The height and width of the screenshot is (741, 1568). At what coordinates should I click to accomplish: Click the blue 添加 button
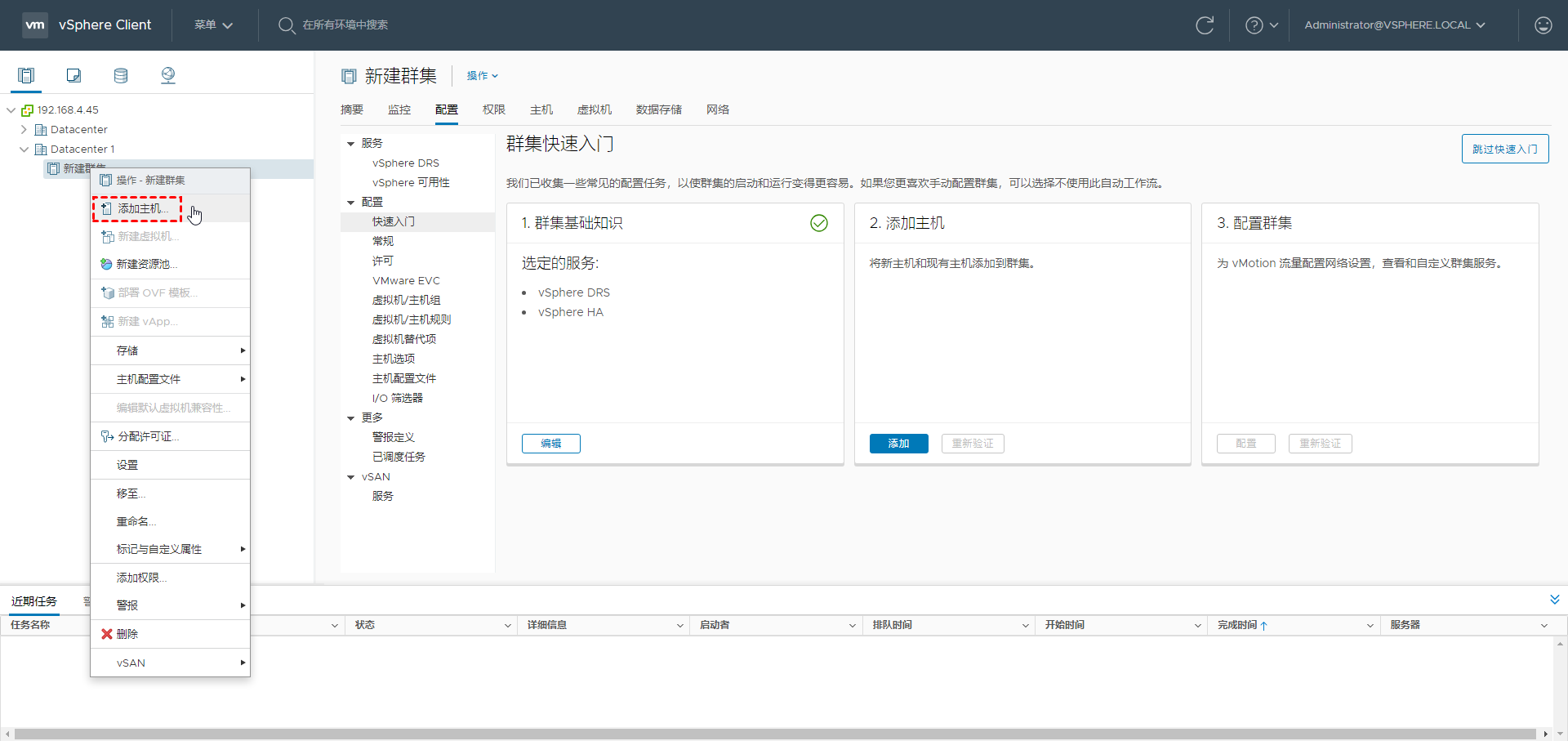(898, 444)
